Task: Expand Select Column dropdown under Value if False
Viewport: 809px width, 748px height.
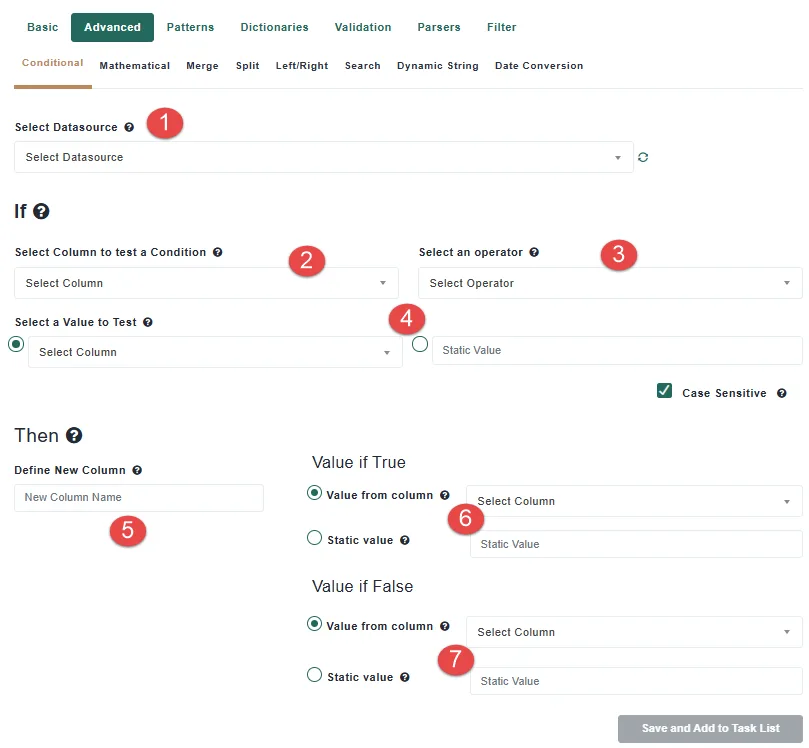Action: [634, 632]
